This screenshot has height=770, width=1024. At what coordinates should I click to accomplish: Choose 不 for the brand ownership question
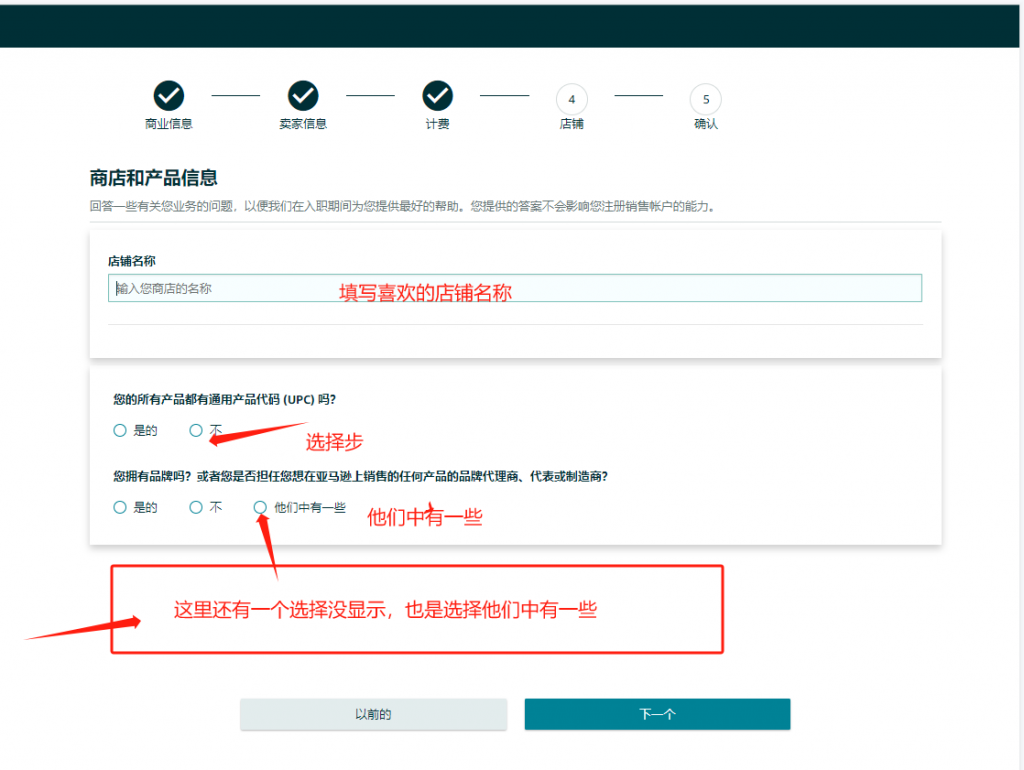coord(196,507)
